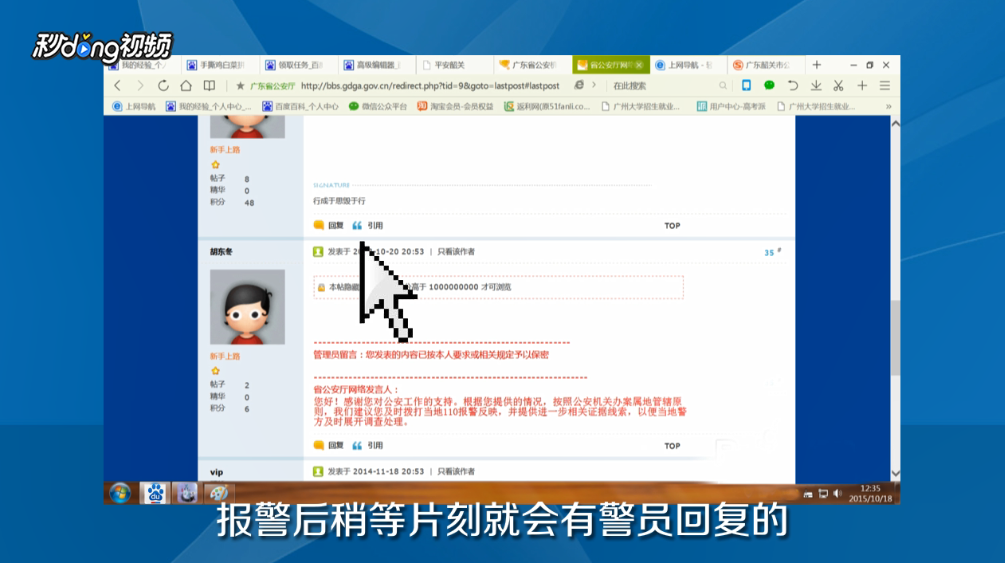Switch to the 上网导航 tab
The image size is (1005, 563).
click(687, 65)
